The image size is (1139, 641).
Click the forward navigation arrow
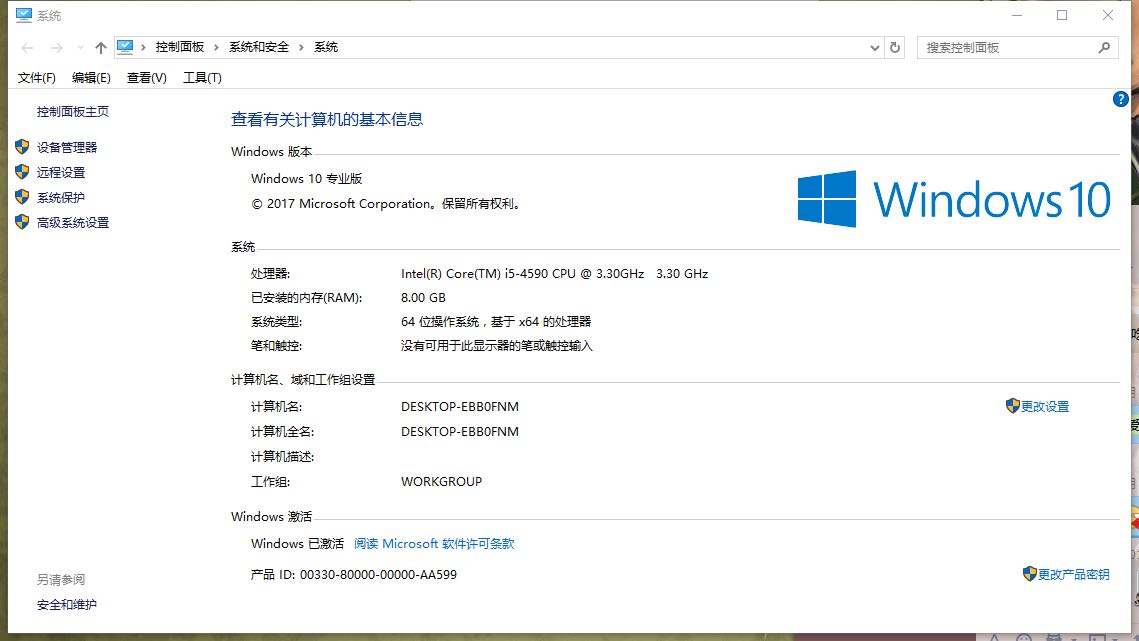tap(57, 48)
